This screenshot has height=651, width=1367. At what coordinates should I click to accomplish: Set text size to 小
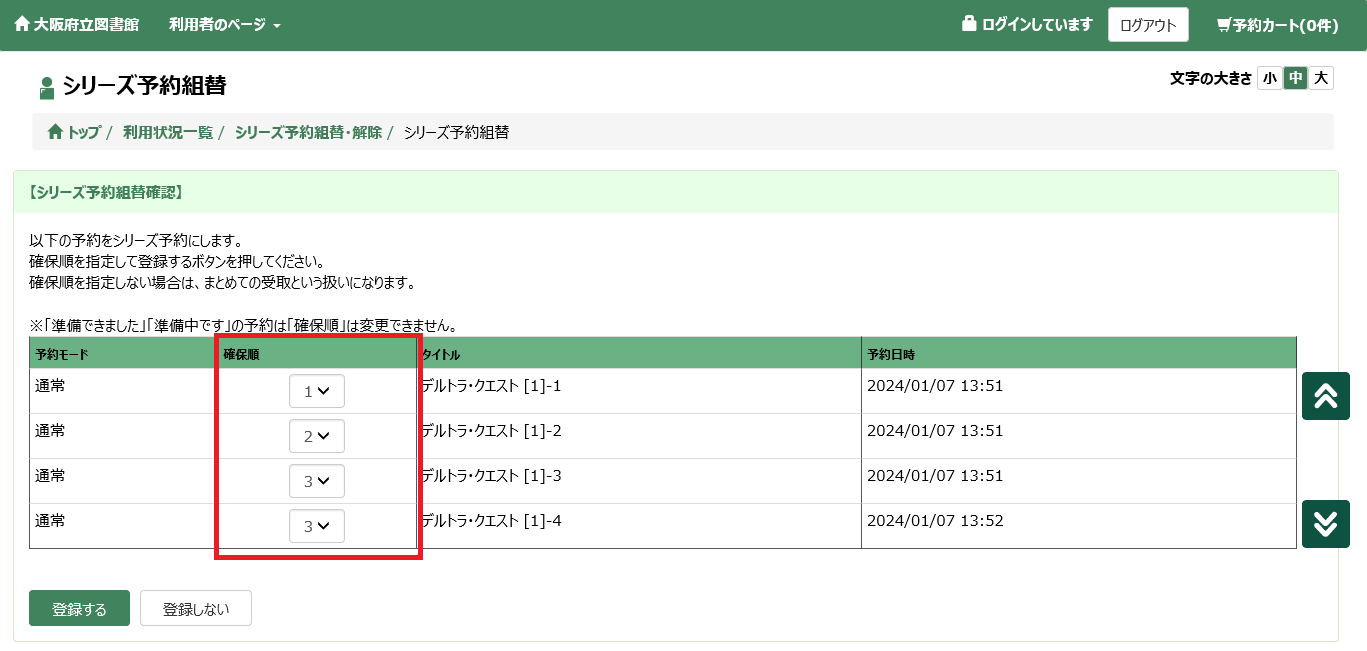[1269, 78]
